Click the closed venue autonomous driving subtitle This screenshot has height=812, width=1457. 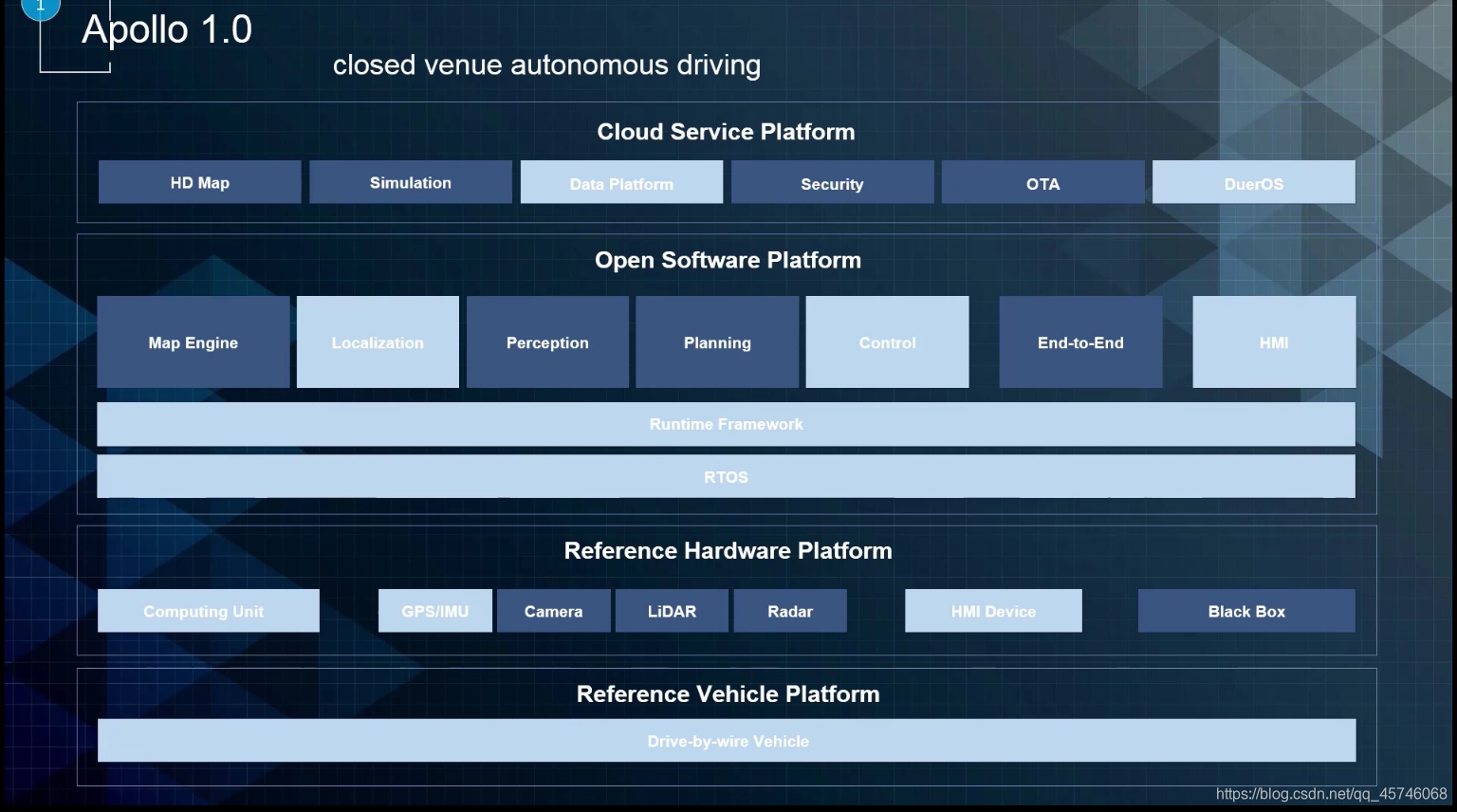click(546, 65)
